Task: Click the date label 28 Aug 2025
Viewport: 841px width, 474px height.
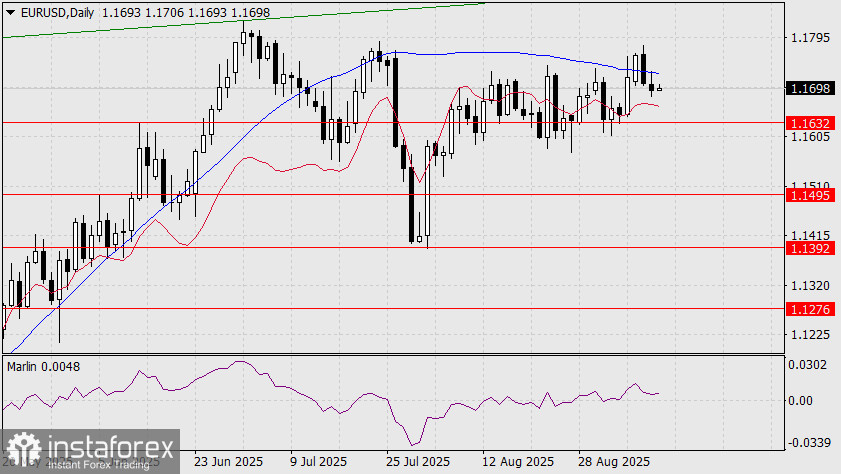Action: click(x=614, y=462)
